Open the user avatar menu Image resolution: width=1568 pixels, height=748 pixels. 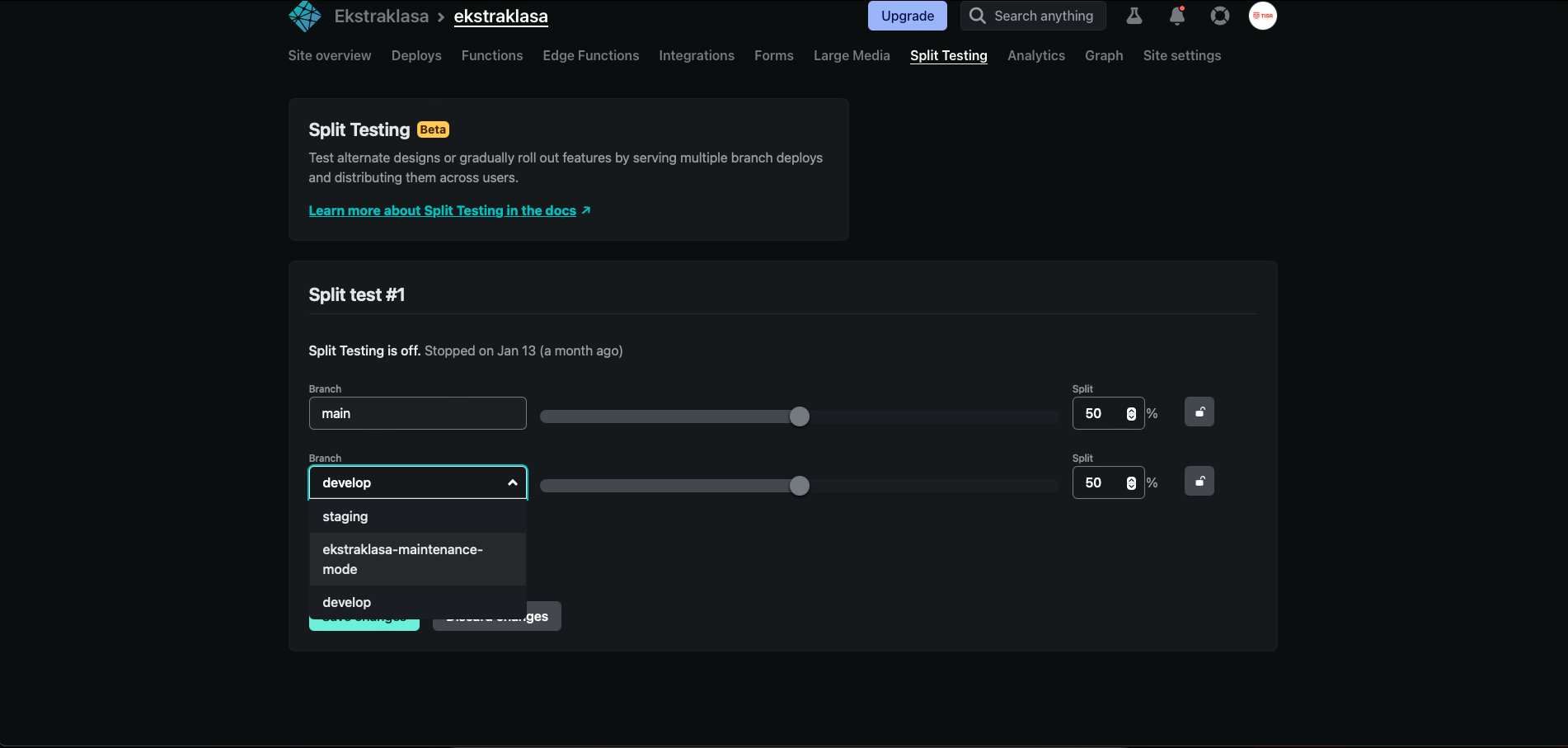(1263, 16)
